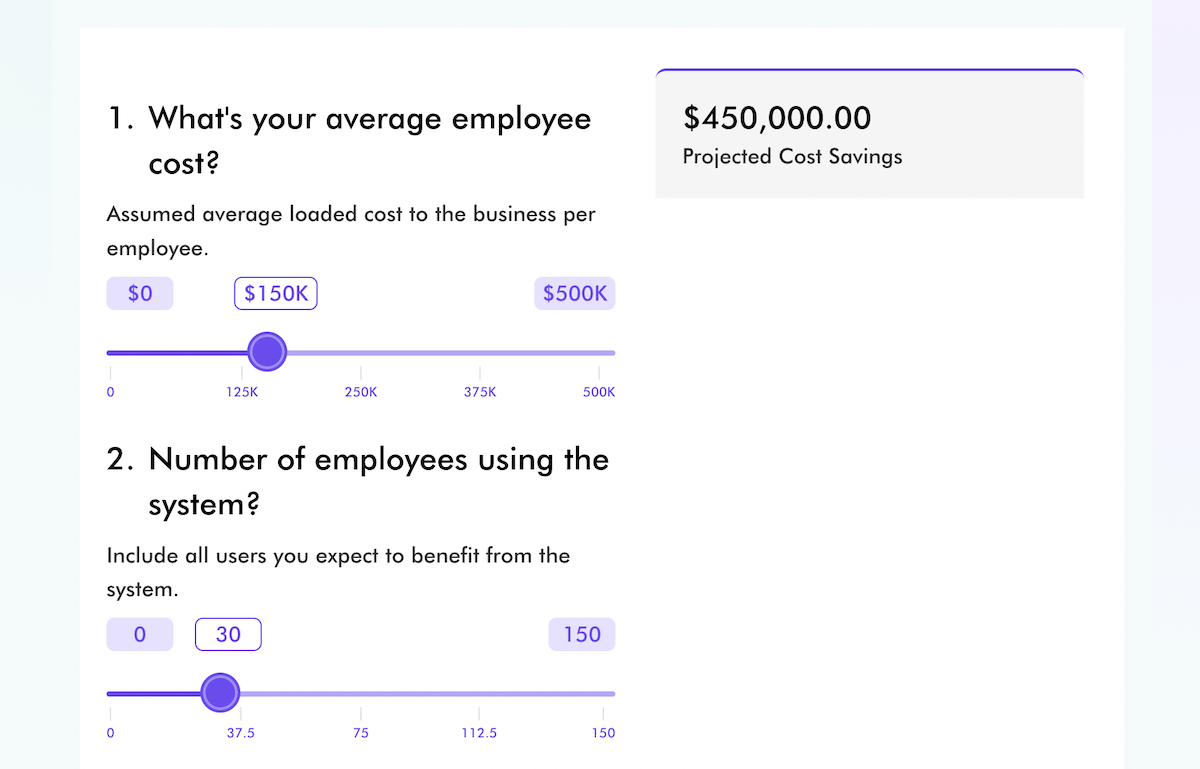Click question 2 heading about number of employees
This screenshot has height=769, width=1200.
pyautogui.click(x=358, y=481)
